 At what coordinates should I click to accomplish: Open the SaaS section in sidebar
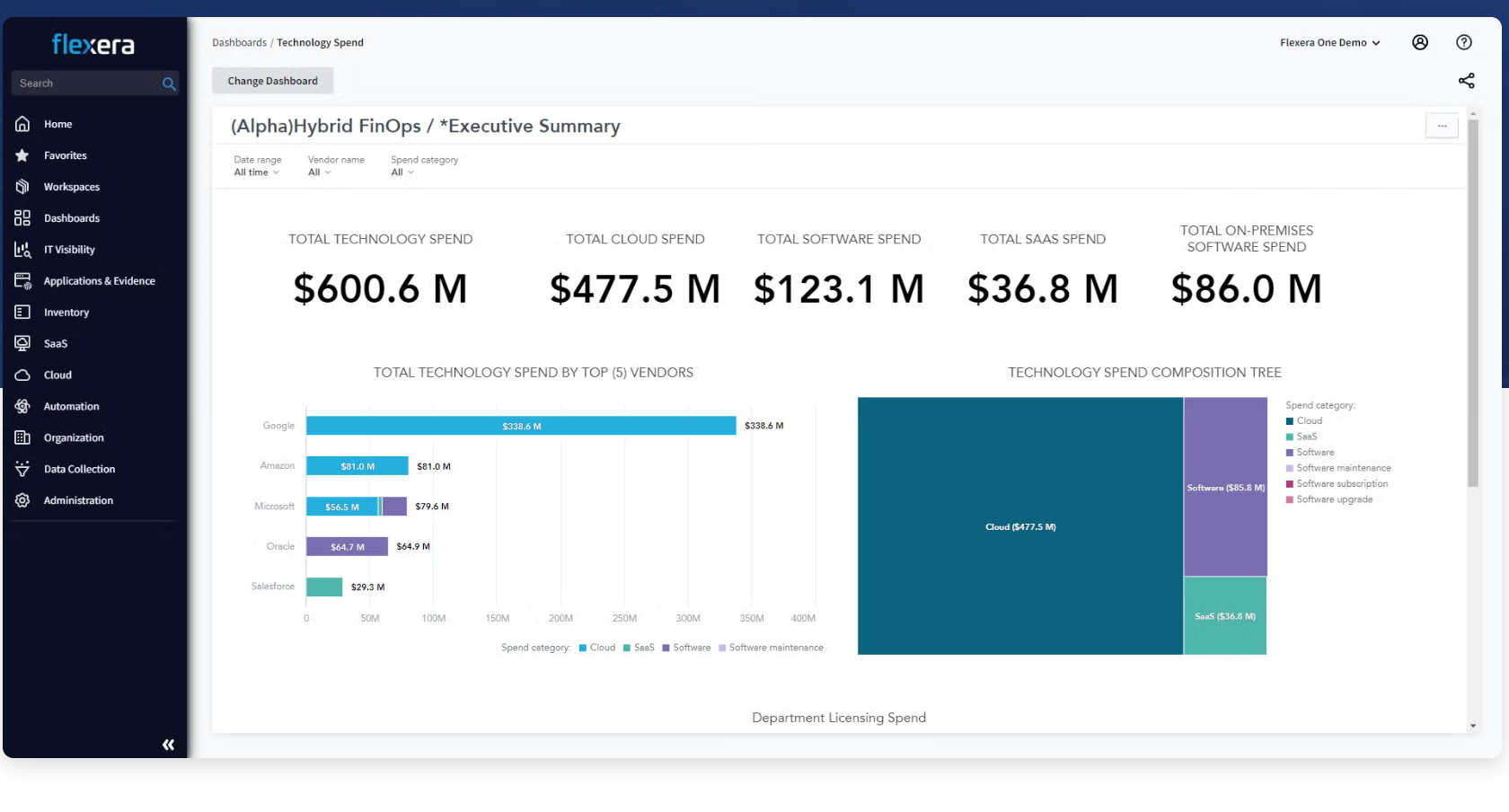(55, 344)
